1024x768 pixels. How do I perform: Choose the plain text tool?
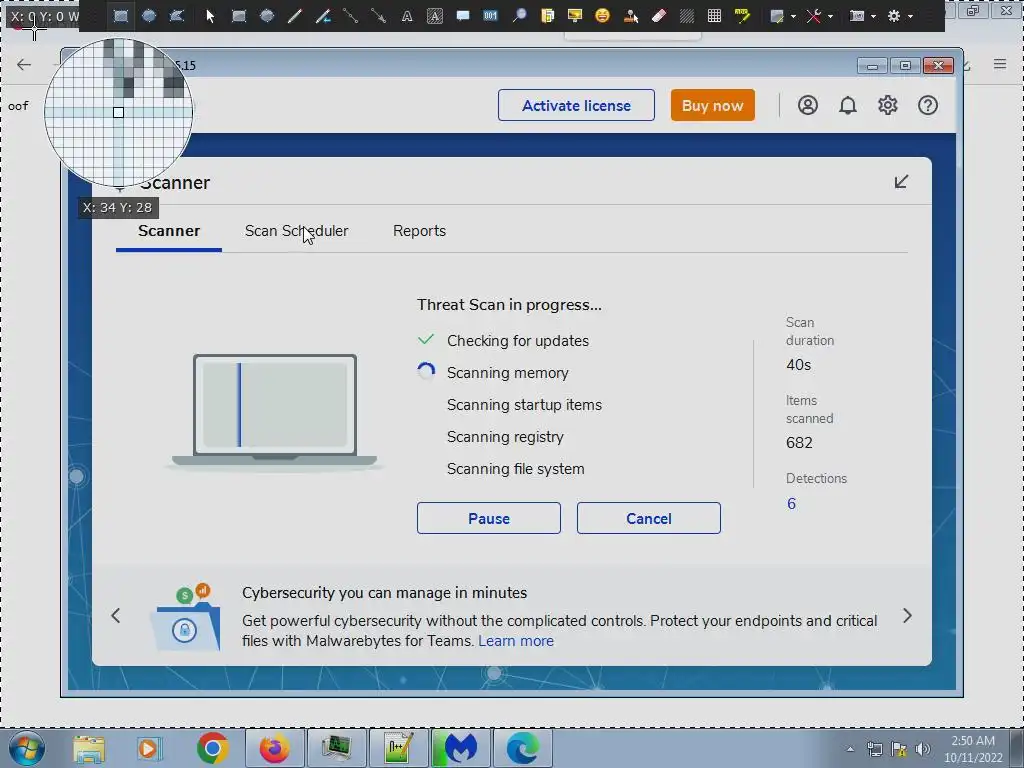point(407,16)
